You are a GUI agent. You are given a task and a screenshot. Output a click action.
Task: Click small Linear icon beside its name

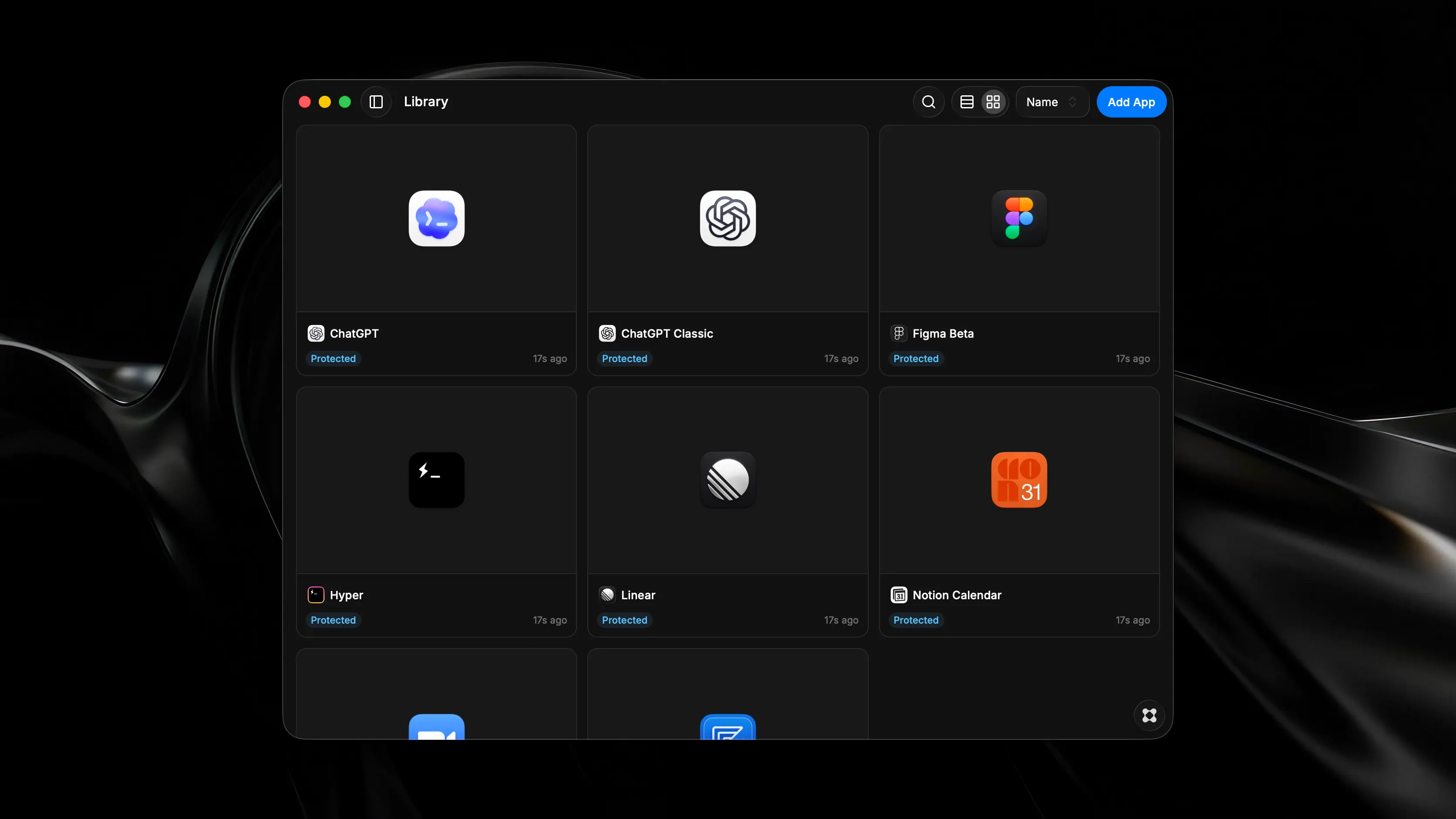tap(607, 595)
